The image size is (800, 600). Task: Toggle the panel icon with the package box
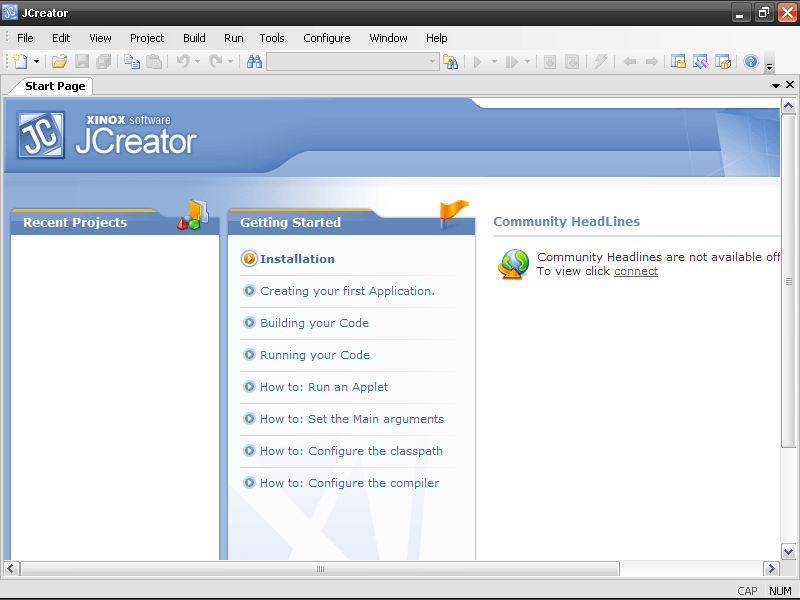(723, 62)
